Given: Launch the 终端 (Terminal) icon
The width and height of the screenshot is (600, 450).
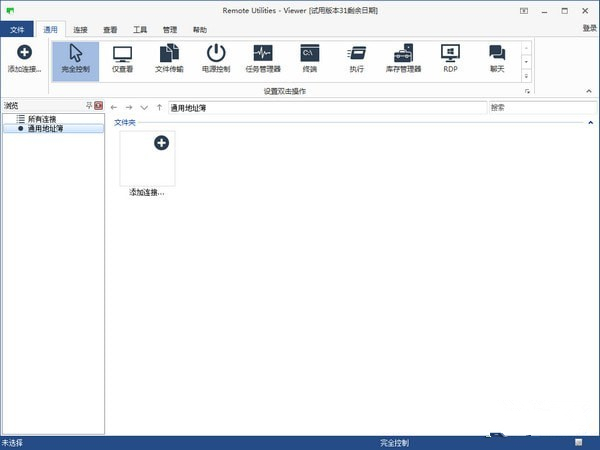Looking at the screenshot, I should pos(310,59).
